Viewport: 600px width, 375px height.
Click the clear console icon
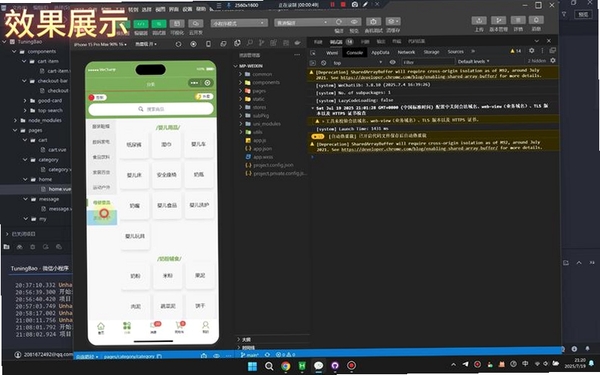[324, 63]
